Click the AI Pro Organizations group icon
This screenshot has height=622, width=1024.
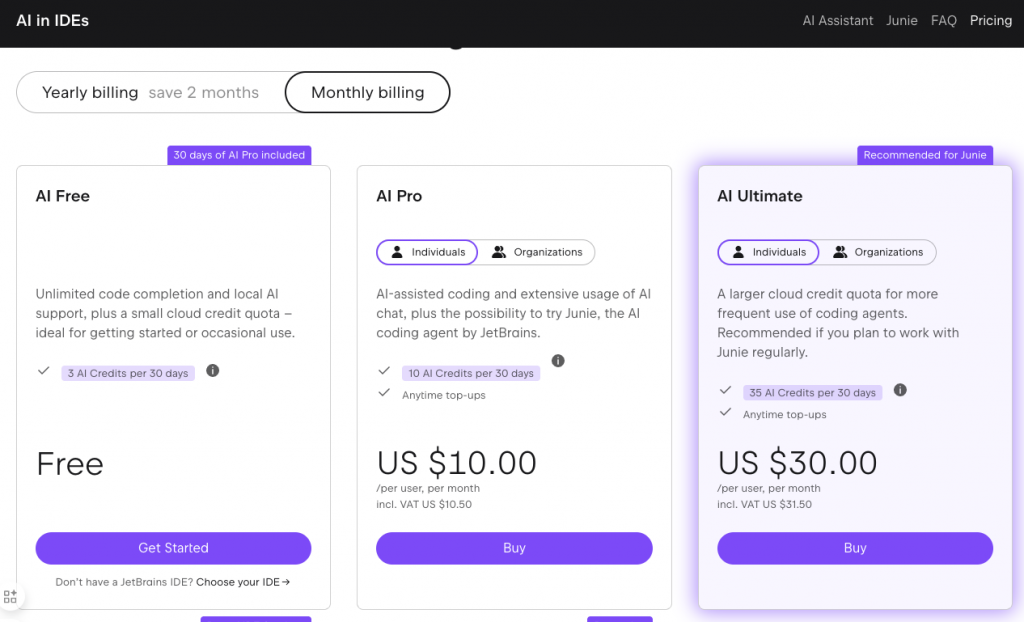click(x=499, y=252)
